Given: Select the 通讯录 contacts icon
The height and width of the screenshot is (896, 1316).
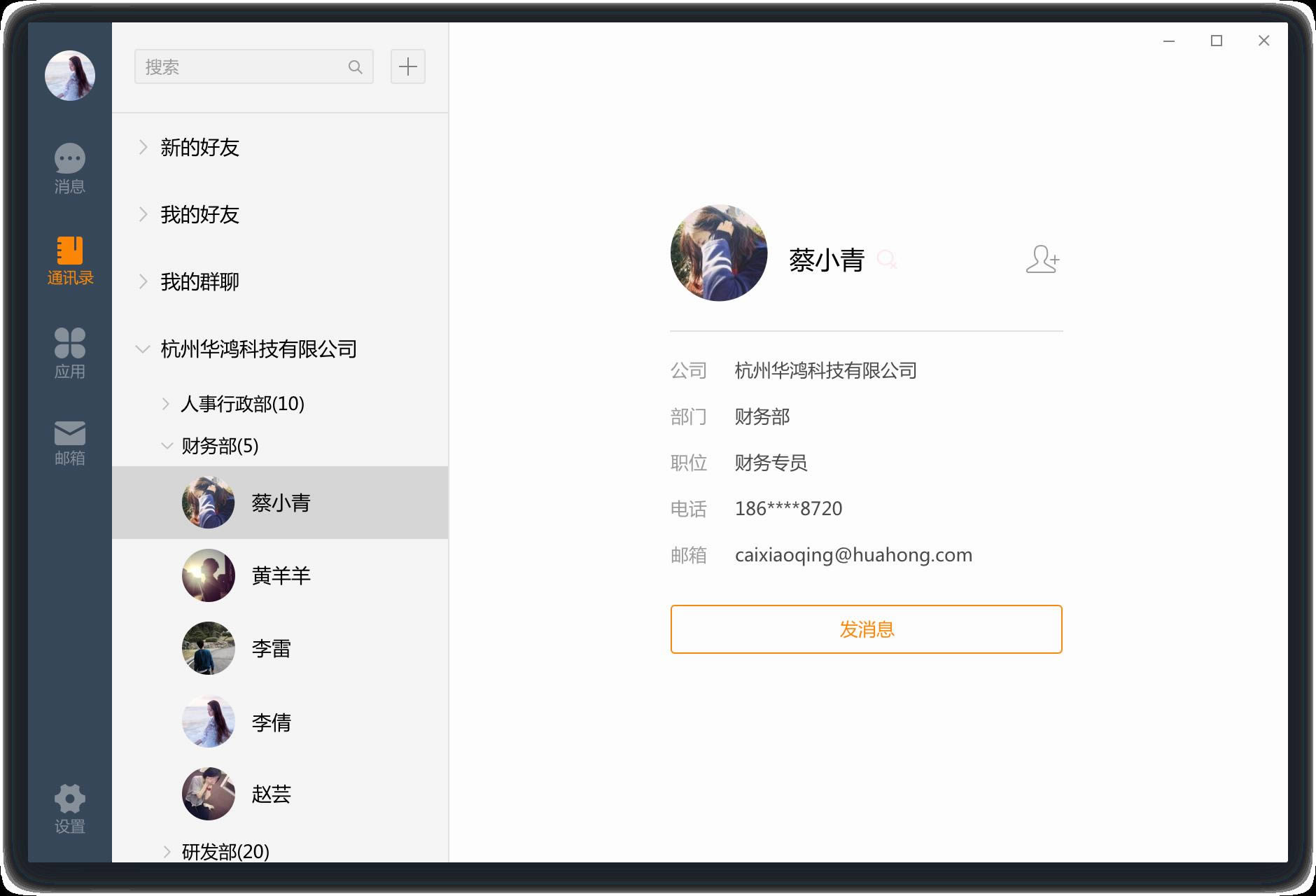Looking at the screenshot, I should (x=70, y=260).
